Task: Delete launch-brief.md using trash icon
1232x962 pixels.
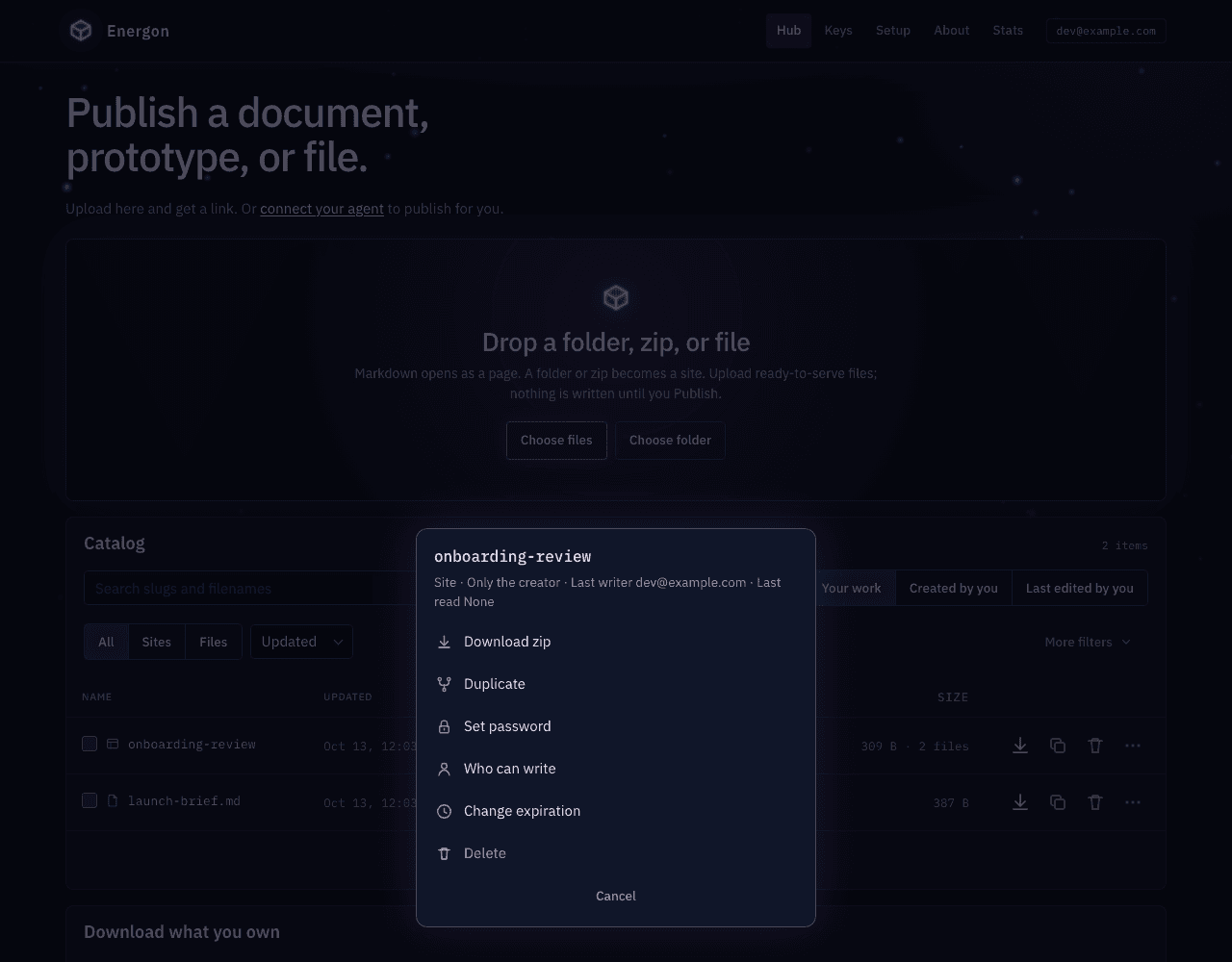Action: [x=1095, y=802]
